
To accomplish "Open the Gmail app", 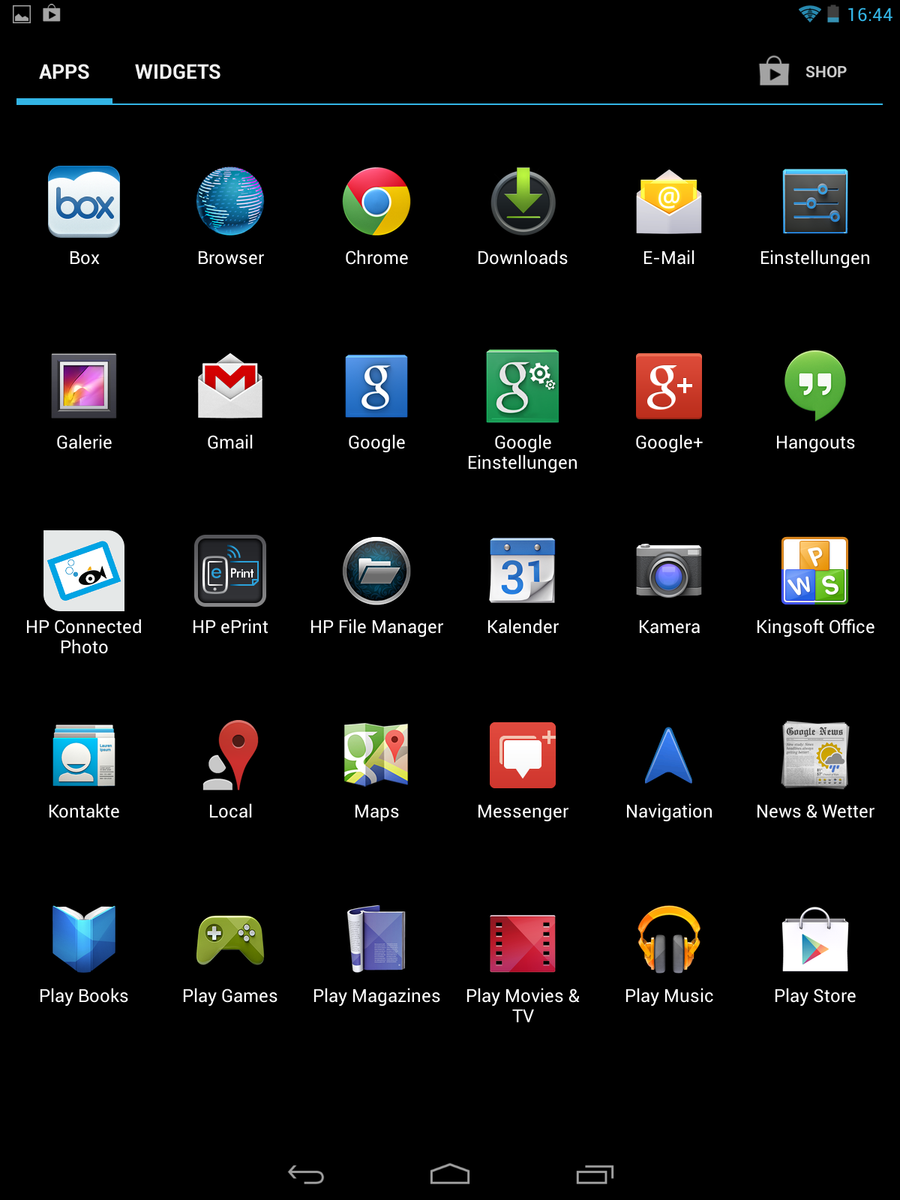I will pos(230,386).
